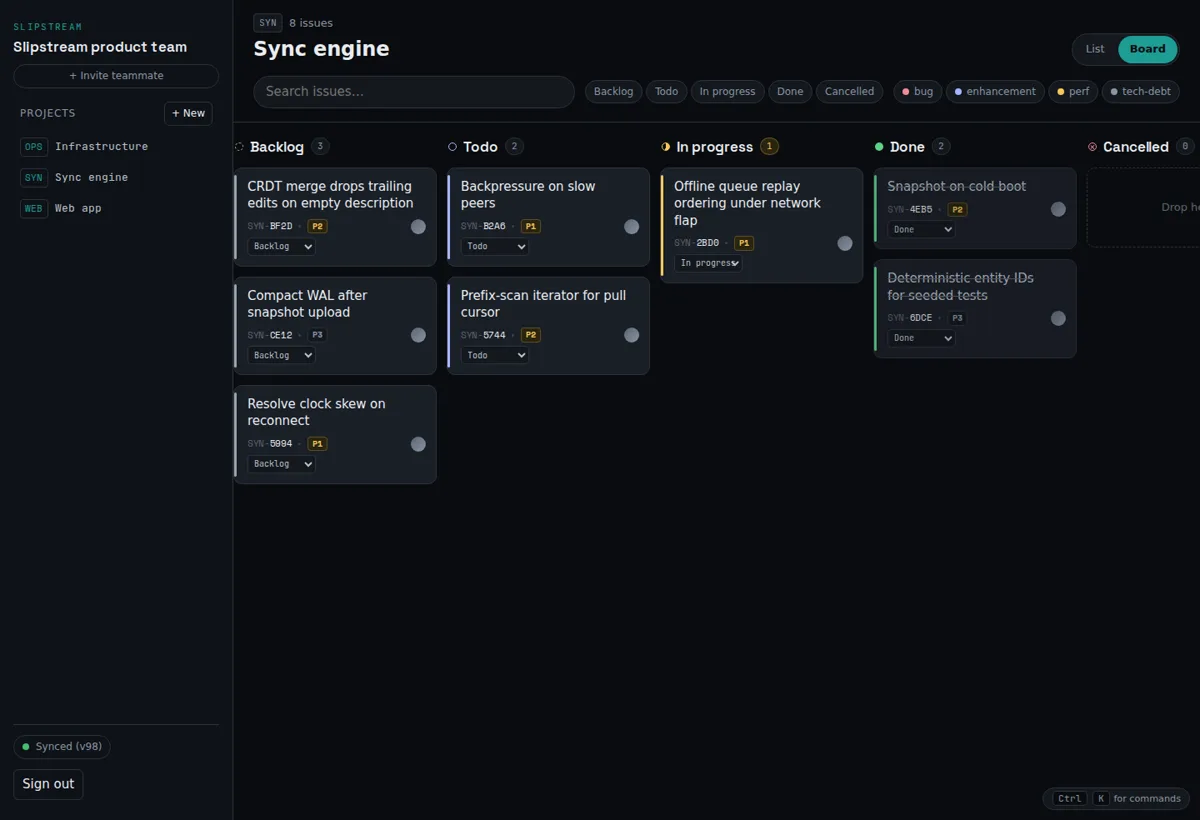Click the P1 priority badge on Resolve clock skew card
The image size is (1200, 820).
pyautogui.click(x=317, y=444)
